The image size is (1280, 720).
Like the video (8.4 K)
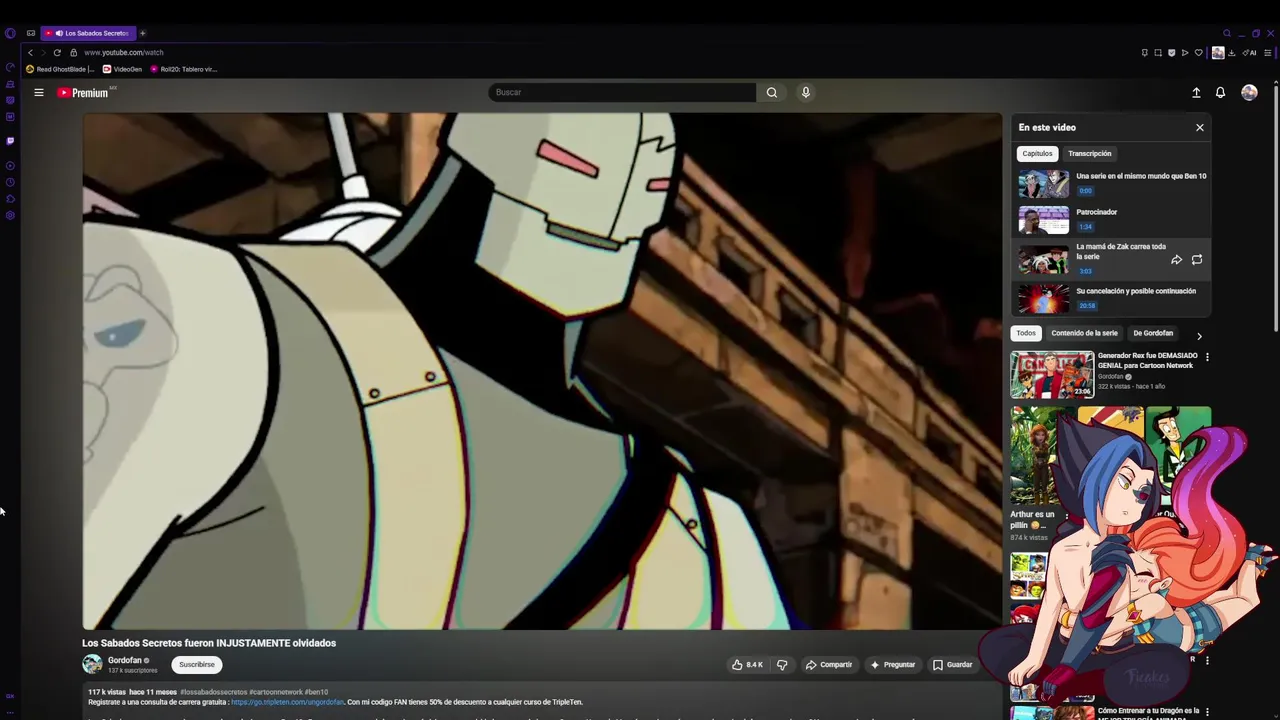[x=747, y=664]
